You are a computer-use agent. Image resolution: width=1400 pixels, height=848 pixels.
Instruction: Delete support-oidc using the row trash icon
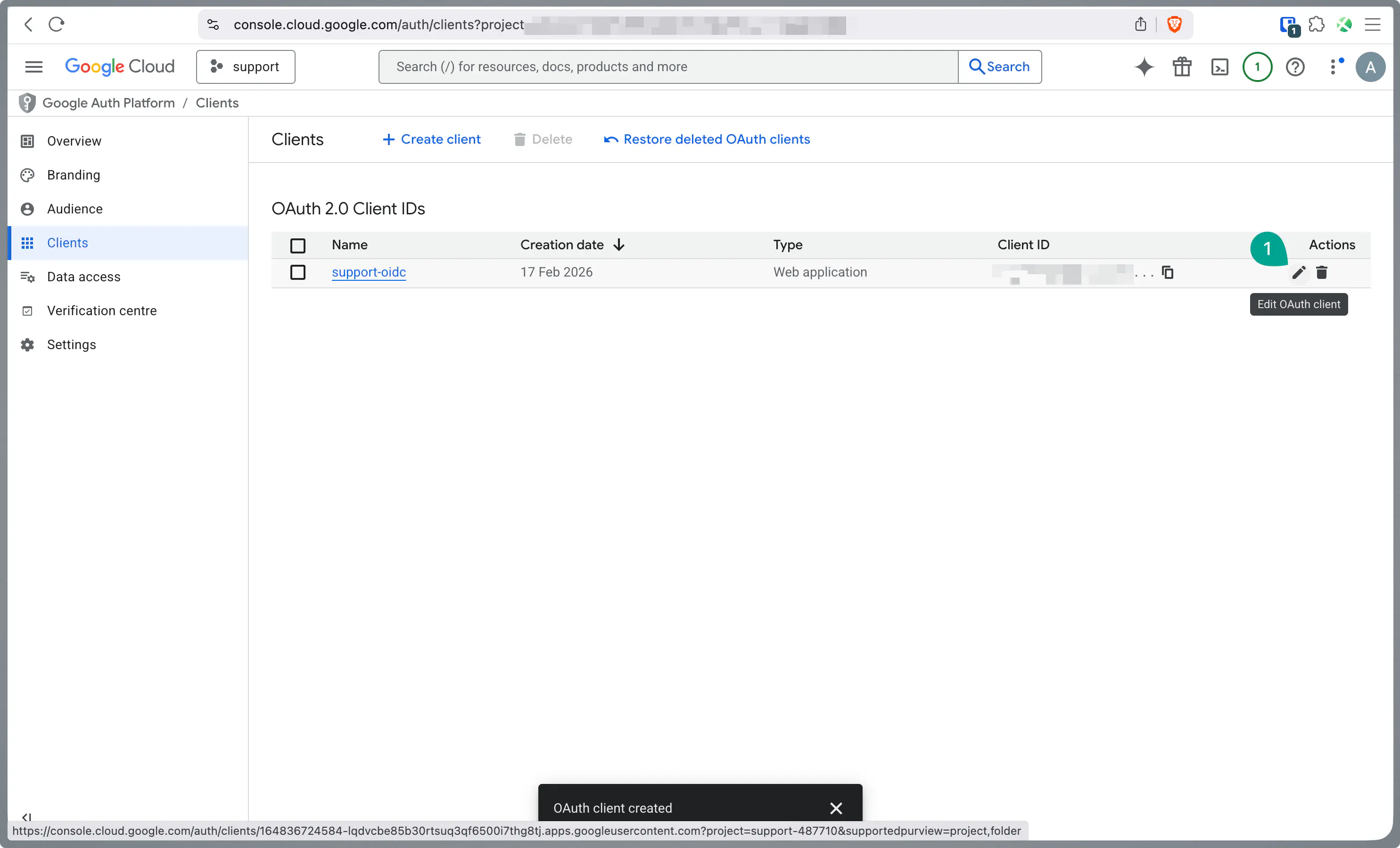[1322, 273]
